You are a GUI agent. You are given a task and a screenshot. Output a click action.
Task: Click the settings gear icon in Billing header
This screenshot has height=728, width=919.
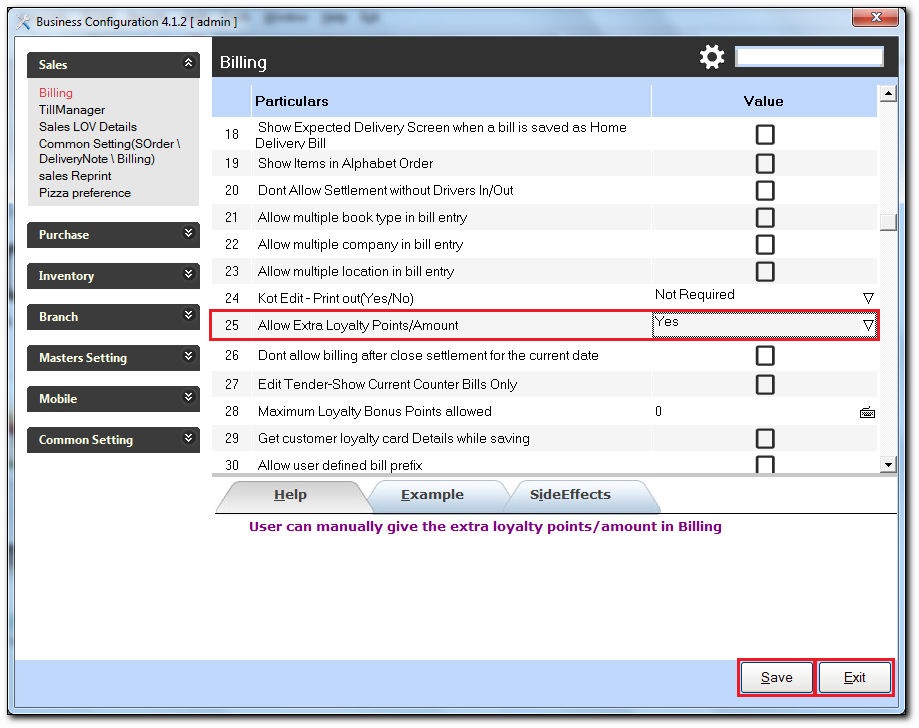[712, 57]
